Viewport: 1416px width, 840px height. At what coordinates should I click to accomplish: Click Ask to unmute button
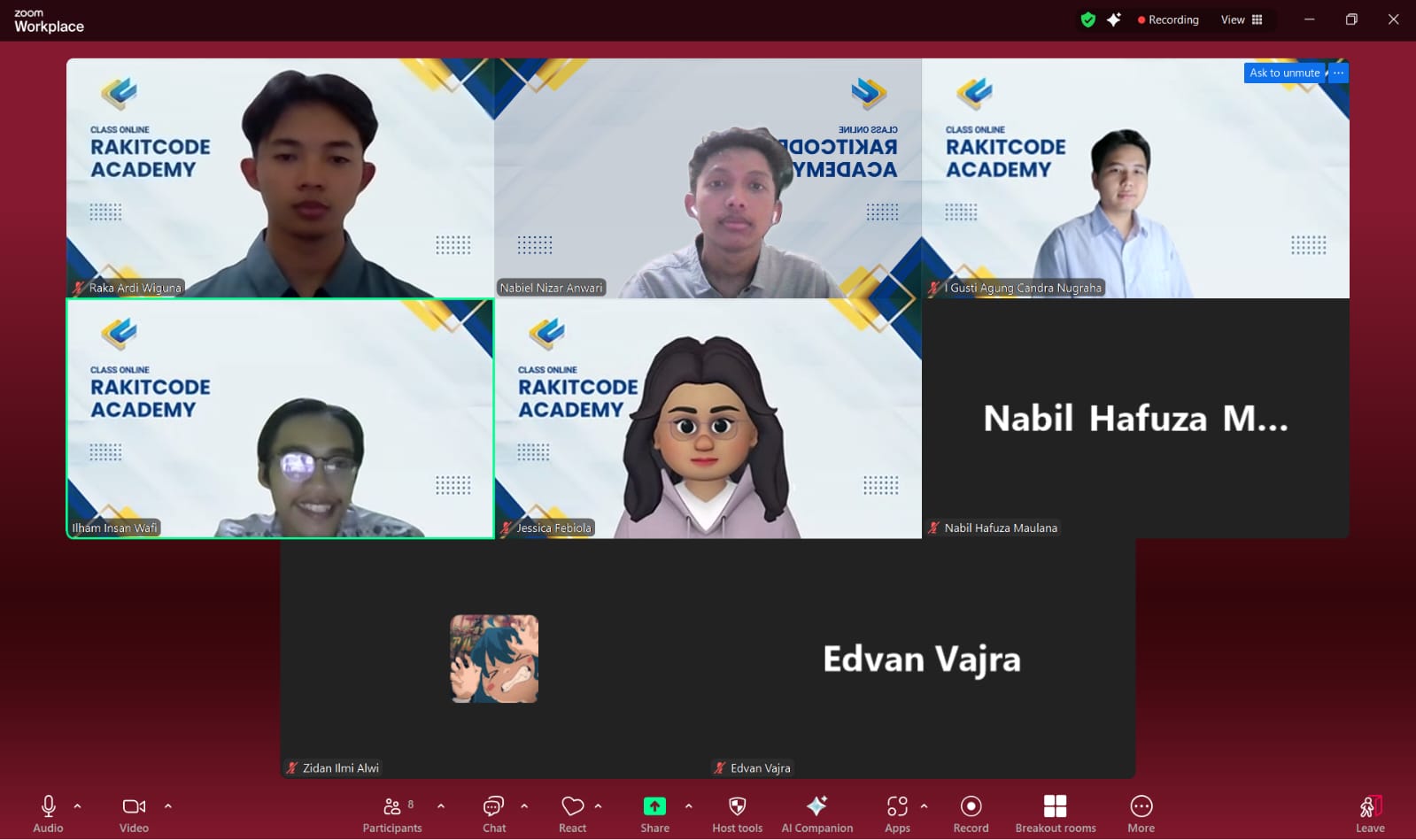[x=1284, y=73]
